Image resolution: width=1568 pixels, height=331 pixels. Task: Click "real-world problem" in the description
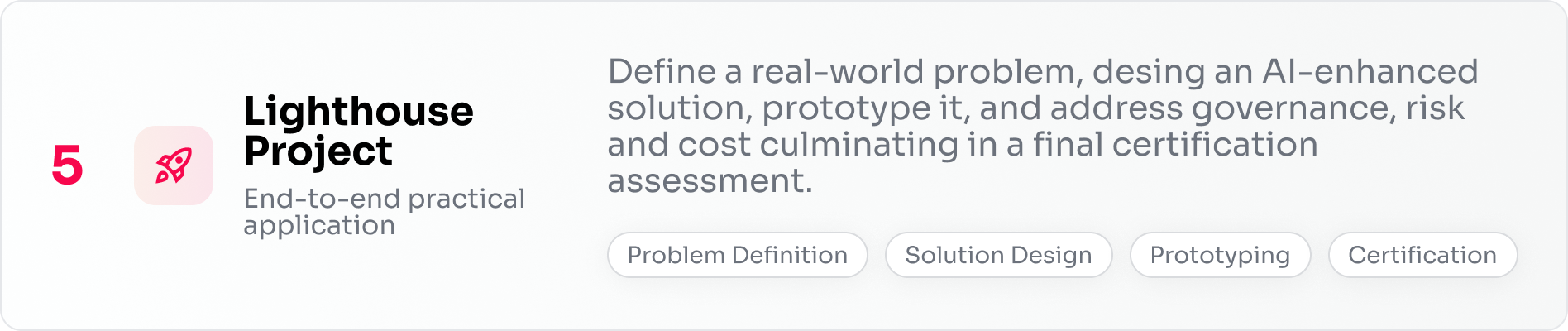click(916, 72)
